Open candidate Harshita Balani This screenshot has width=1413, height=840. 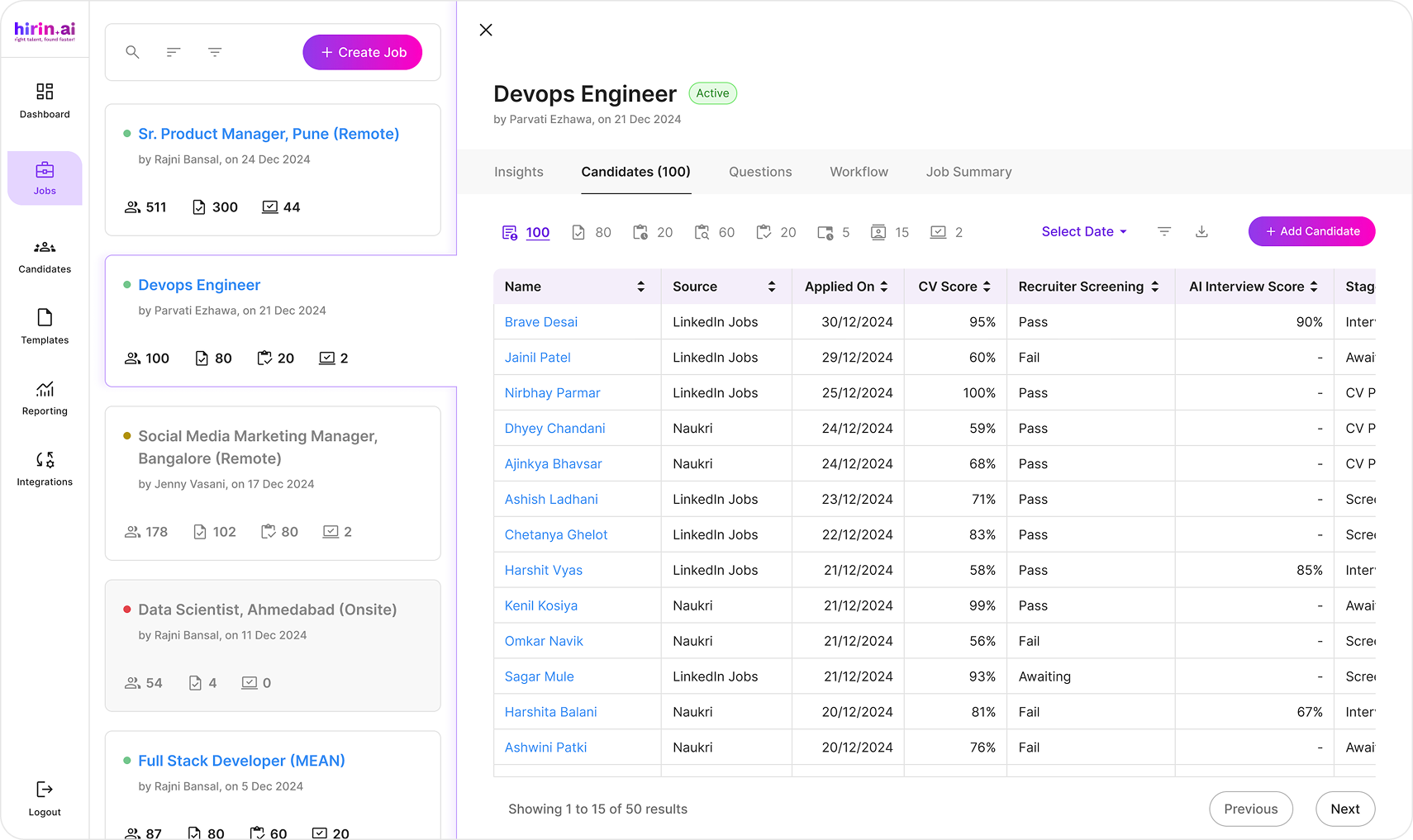(551, 713)
